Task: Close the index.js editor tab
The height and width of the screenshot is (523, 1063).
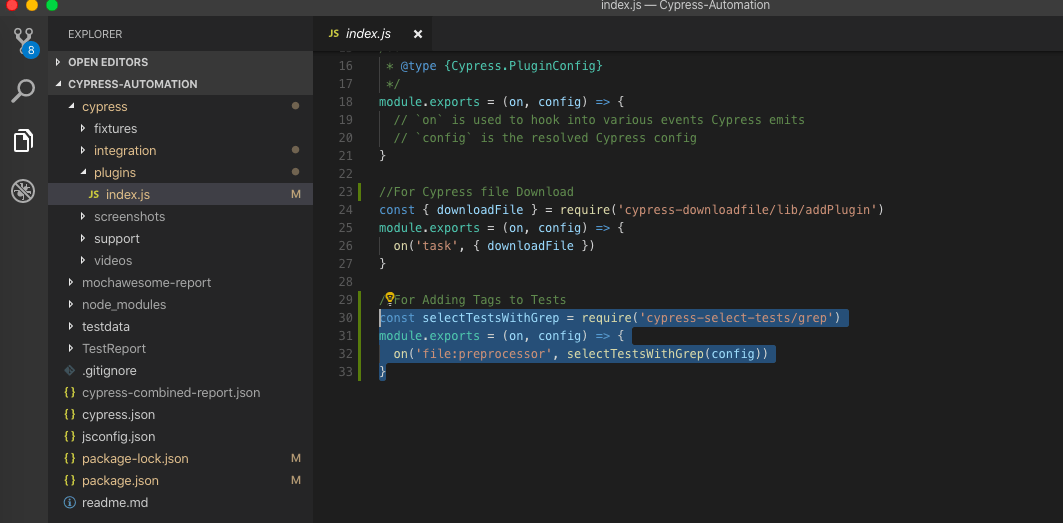Action: pyautogui.click(x=418, y=34)
